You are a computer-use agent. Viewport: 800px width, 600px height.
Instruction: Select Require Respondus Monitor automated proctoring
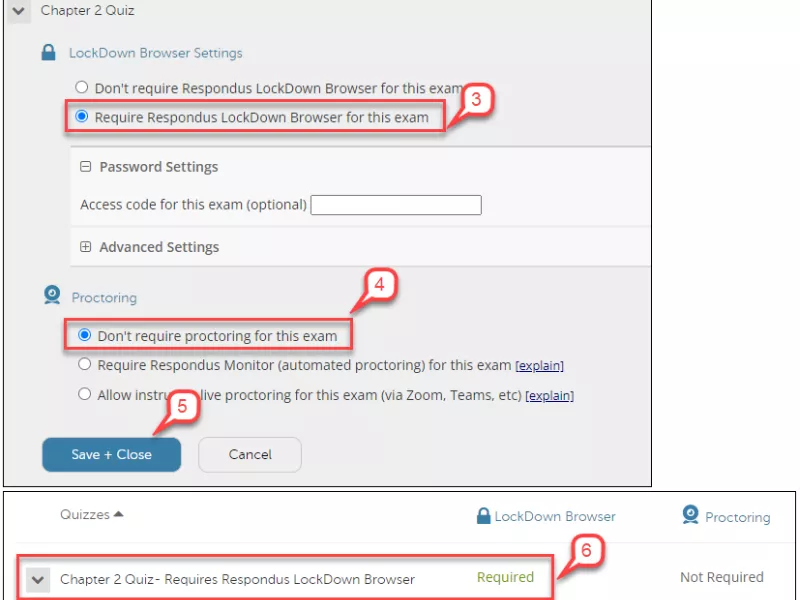pyautogui.click(x=85, y=364)
